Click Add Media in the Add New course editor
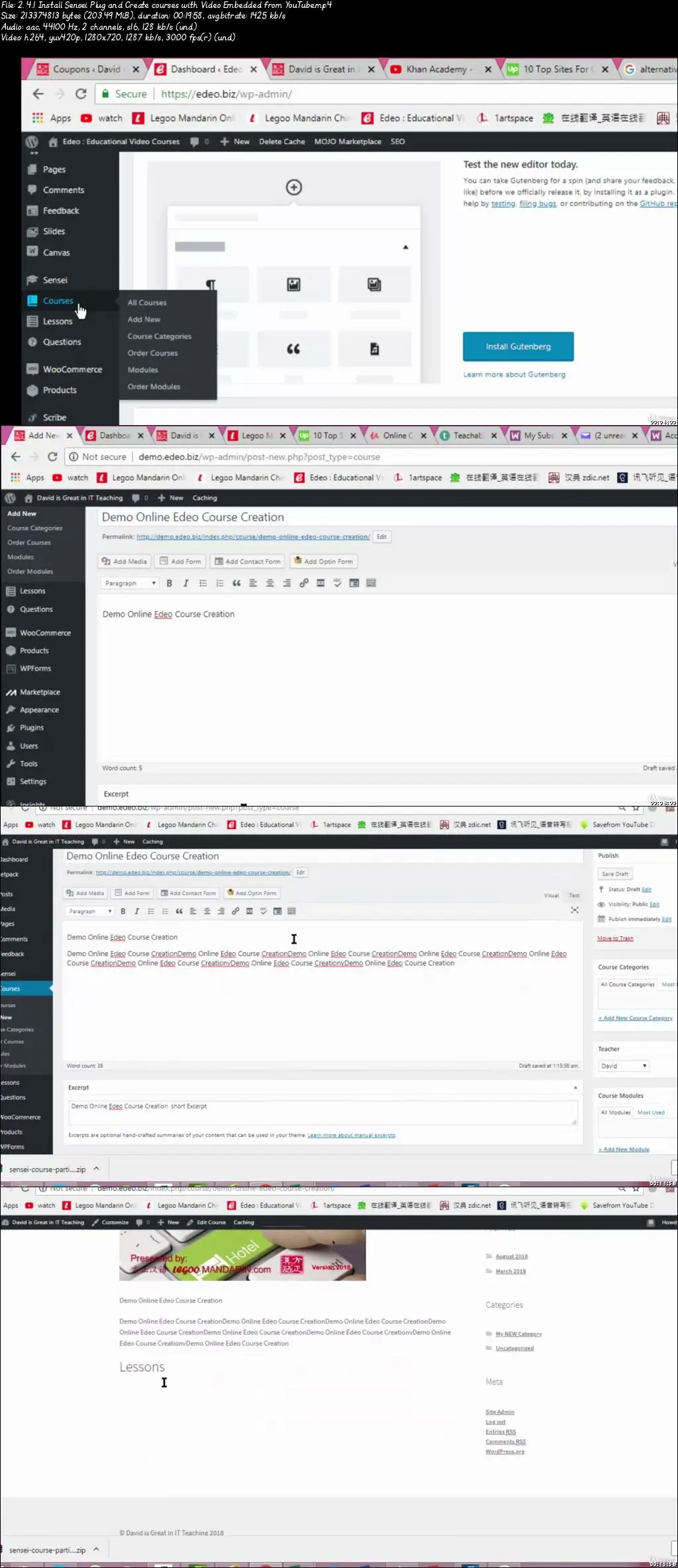This screenshot has width=678, height=1568. [124, 562]
